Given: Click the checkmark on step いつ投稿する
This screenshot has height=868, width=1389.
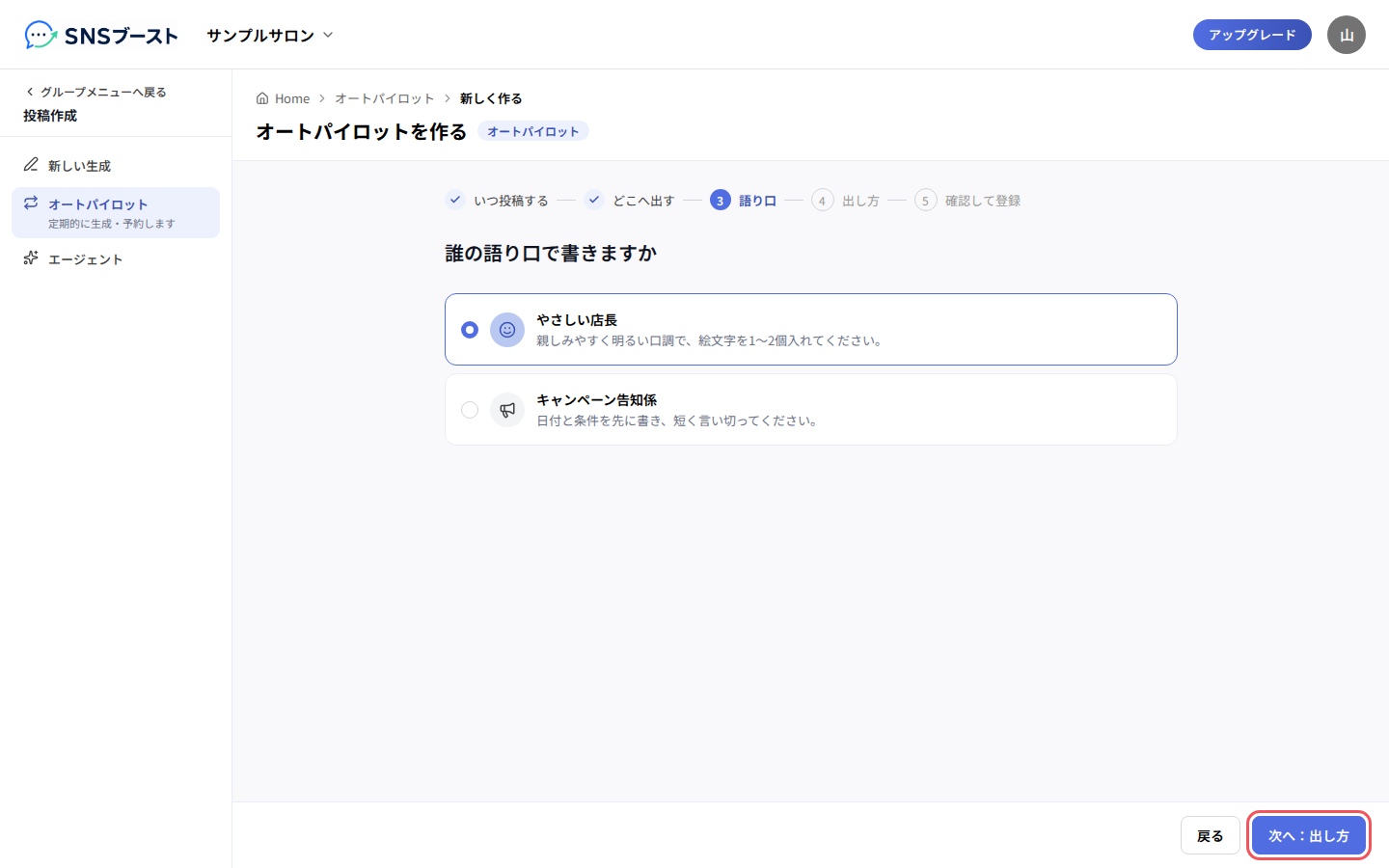Looking at the screenshot, I should click(455, 200).
